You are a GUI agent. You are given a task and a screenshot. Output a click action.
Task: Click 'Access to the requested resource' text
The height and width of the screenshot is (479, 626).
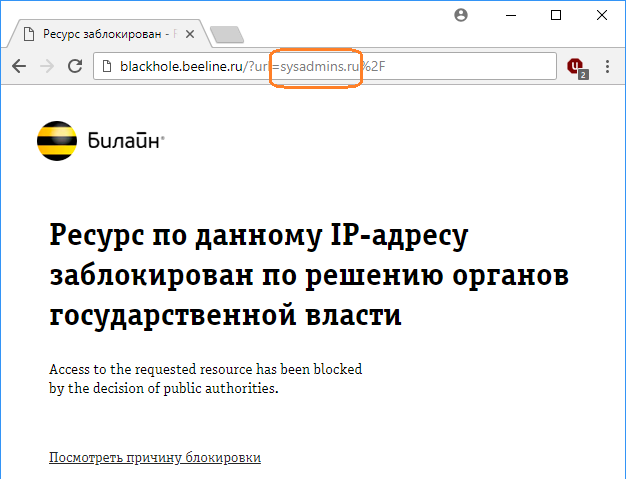(x=206, y=369)
